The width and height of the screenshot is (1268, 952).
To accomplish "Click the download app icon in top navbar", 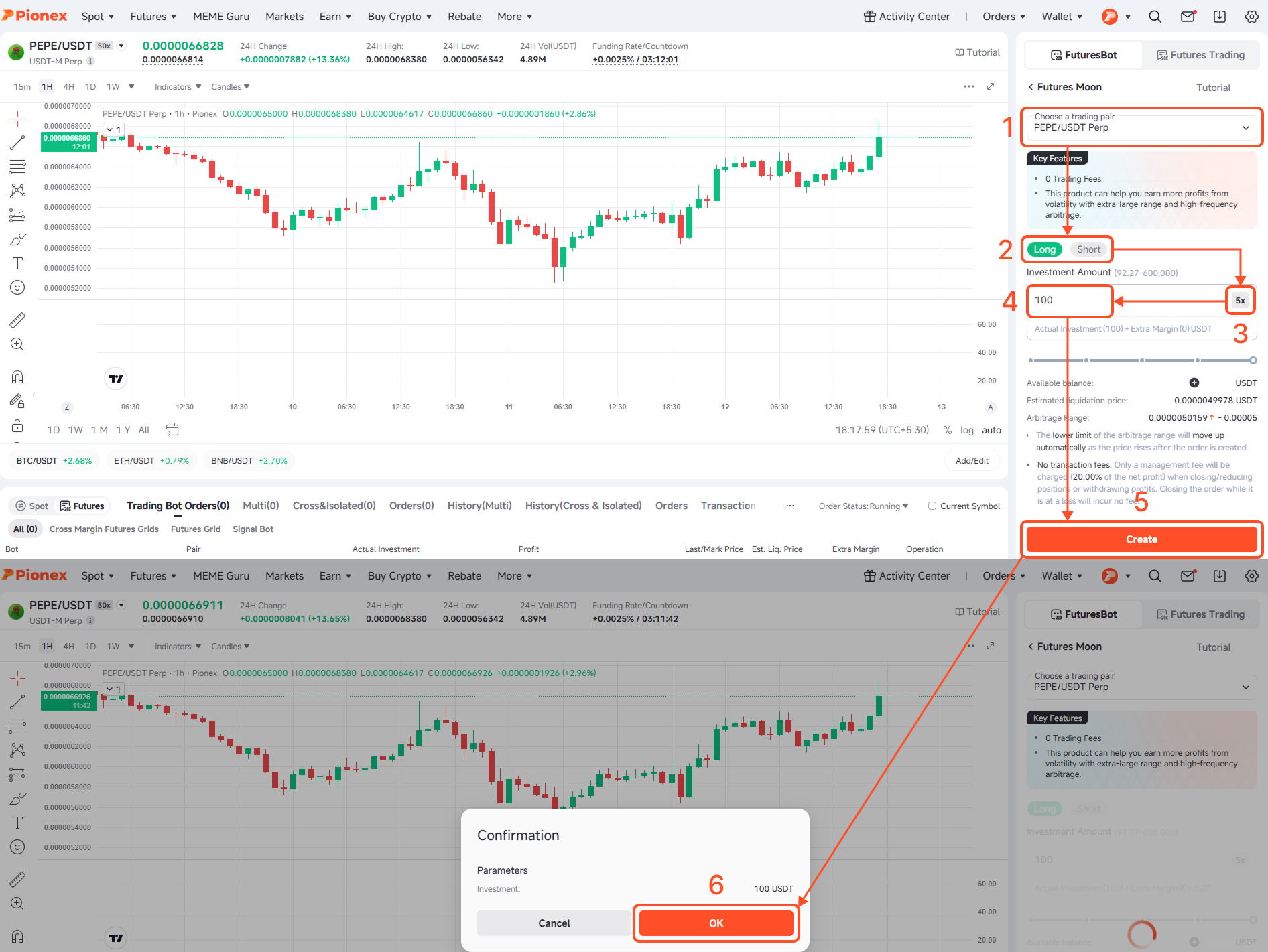I will (1220, 17).
